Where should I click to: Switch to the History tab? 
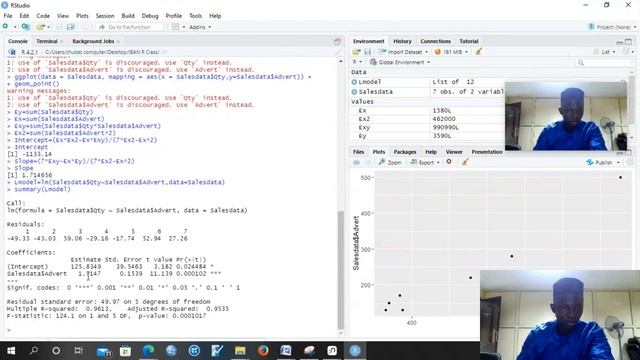click(x=402, y=41)
